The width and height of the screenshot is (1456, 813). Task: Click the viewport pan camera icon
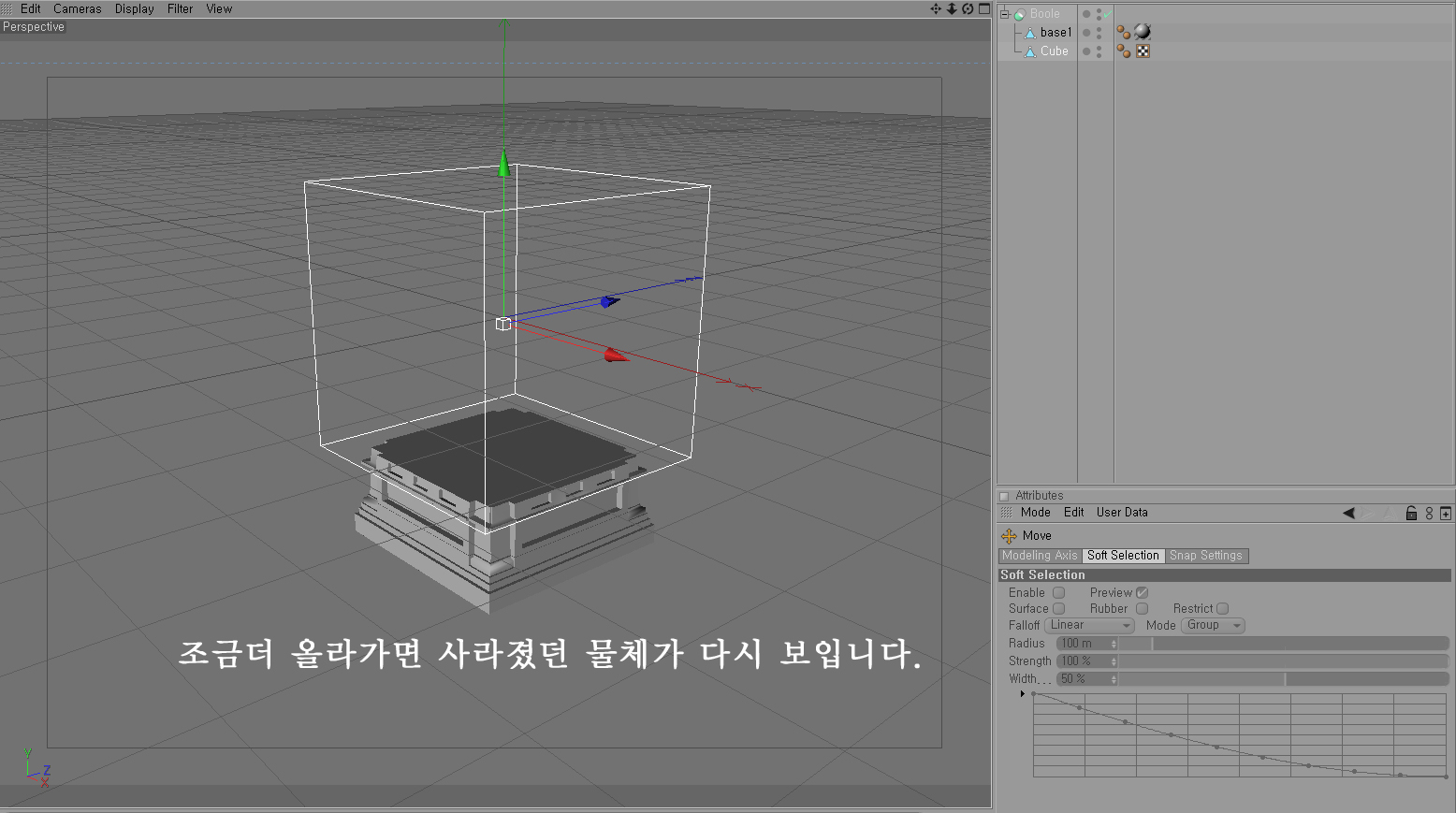tap(936, 8)
